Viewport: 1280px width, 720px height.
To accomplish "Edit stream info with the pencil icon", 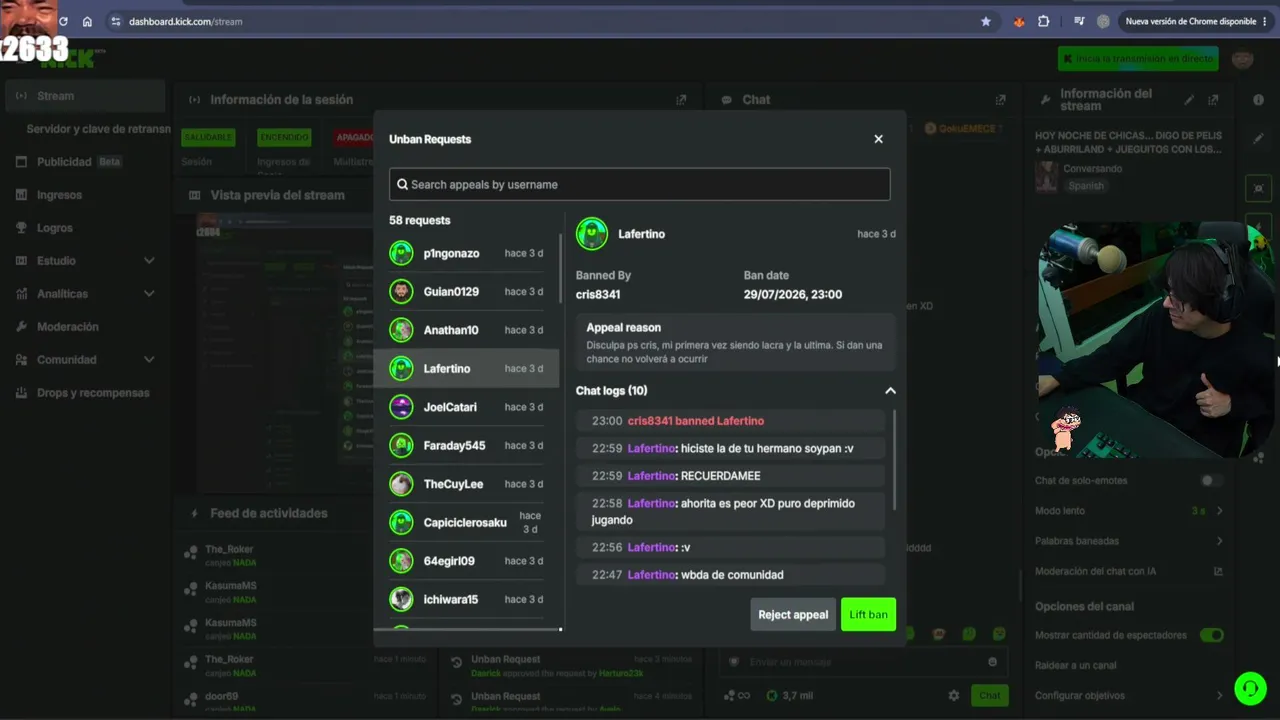I will point(1189,100).
